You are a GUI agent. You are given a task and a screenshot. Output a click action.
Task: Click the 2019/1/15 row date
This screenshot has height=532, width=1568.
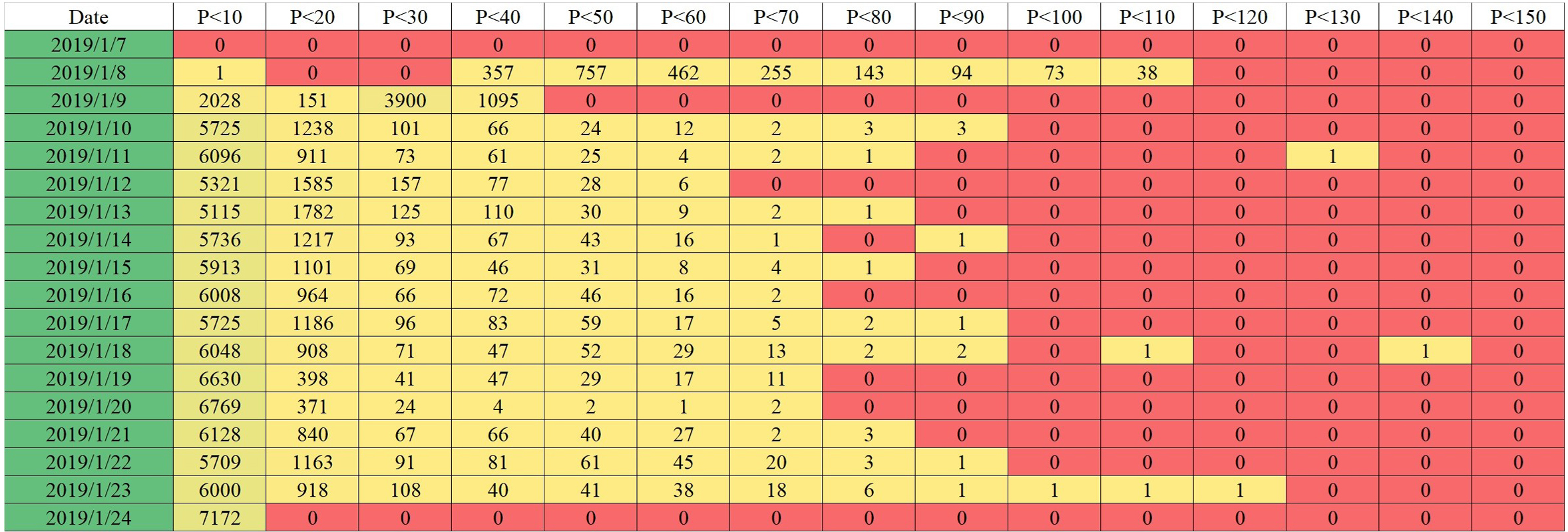click(x=89, y=267)
